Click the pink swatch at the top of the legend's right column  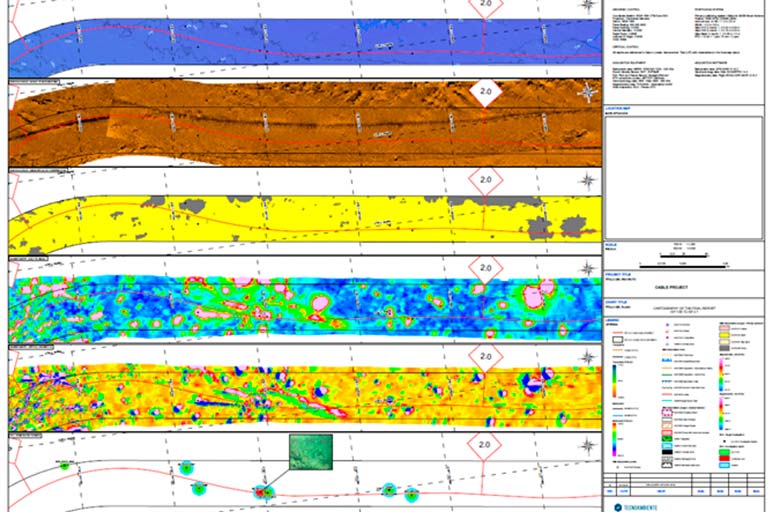tap(725, 328)
